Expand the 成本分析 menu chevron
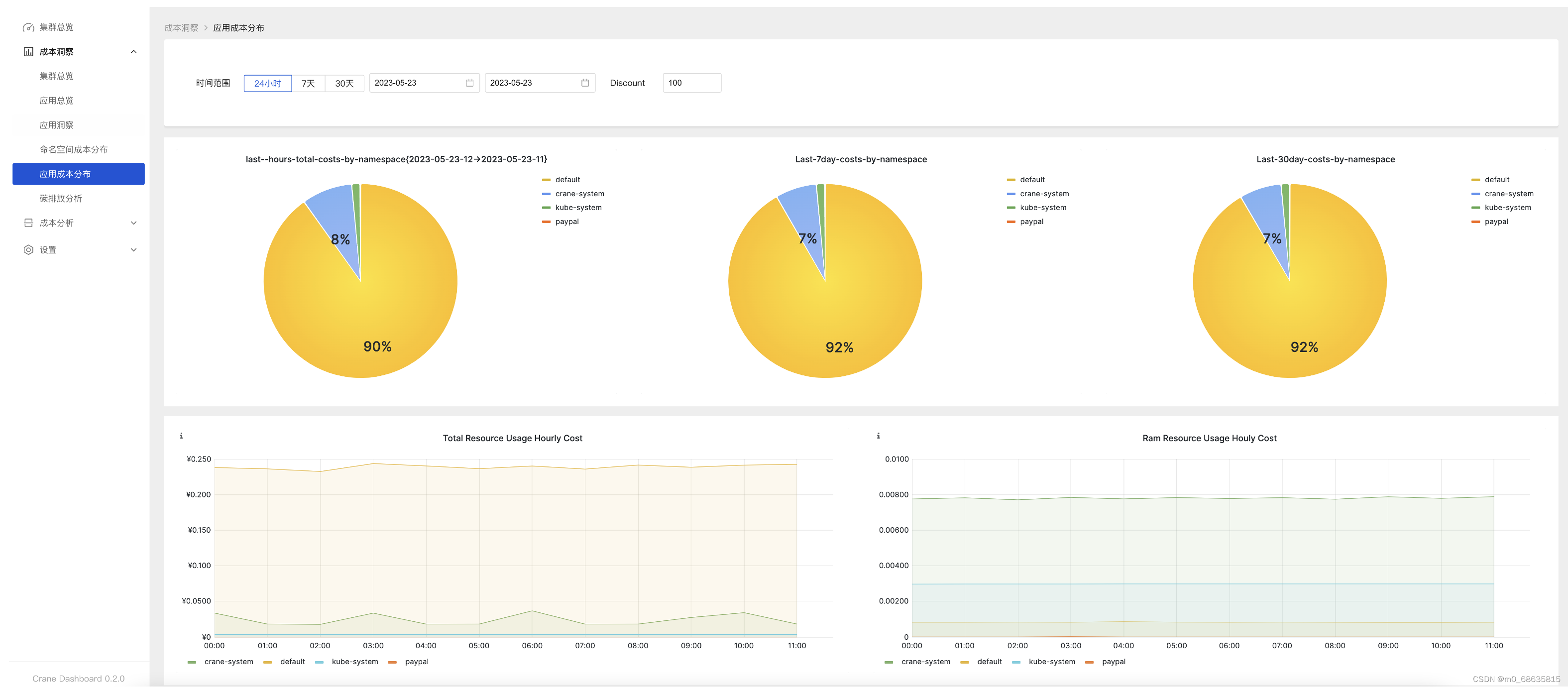The image size is (1568, 688). tap(133, 223)
